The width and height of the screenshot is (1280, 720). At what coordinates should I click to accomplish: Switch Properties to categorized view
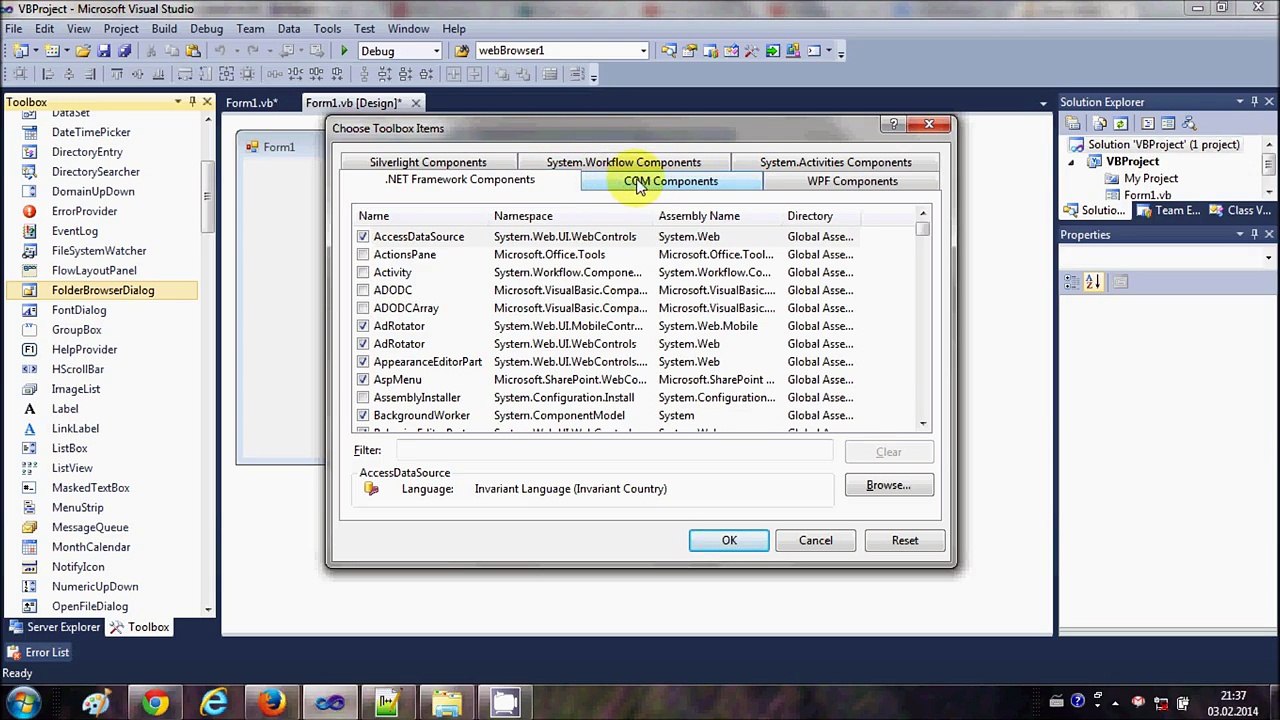pyautogui.click(x=1071, y=283)
